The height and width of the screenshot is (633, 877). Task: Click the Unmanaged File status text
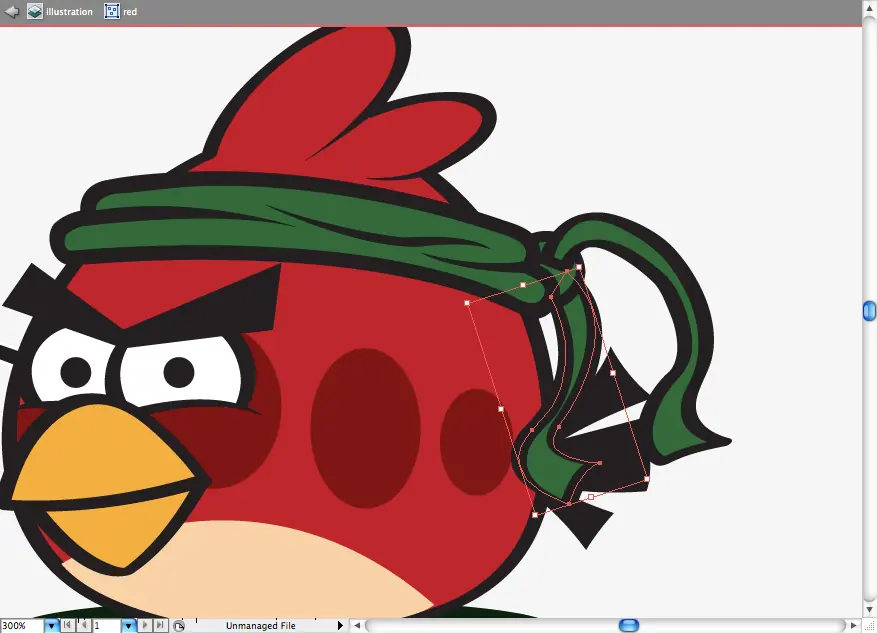(x=261, y=626)
